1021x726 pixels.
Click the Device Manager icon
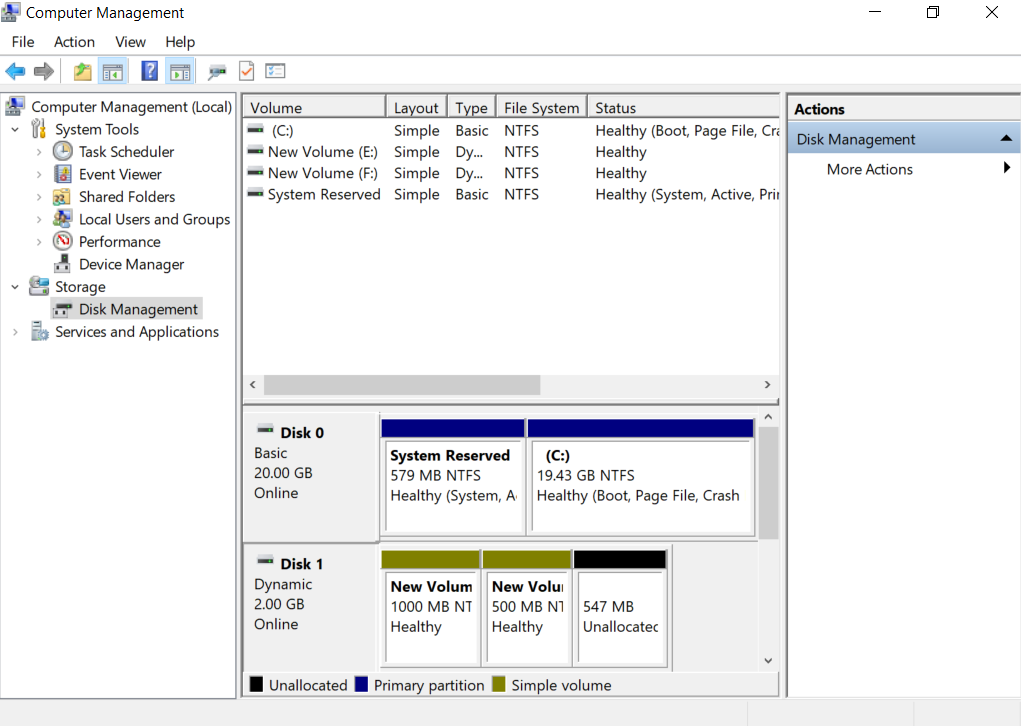(63, 264)
